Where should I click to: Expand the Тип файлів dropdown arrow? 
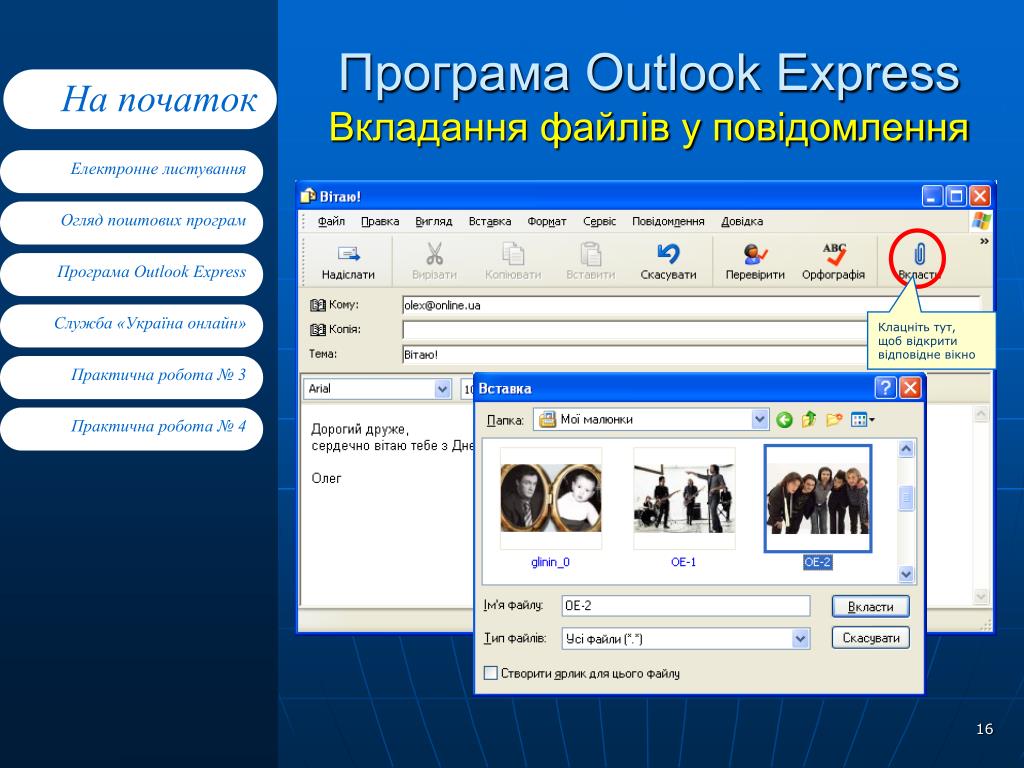(801, 639)
